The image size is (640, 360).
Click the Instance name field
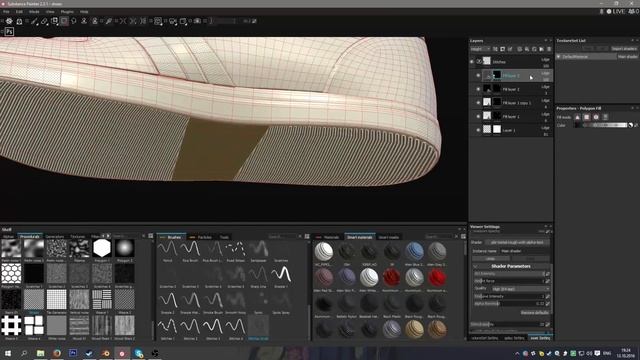pyautogui.click(x=524, y=251)
